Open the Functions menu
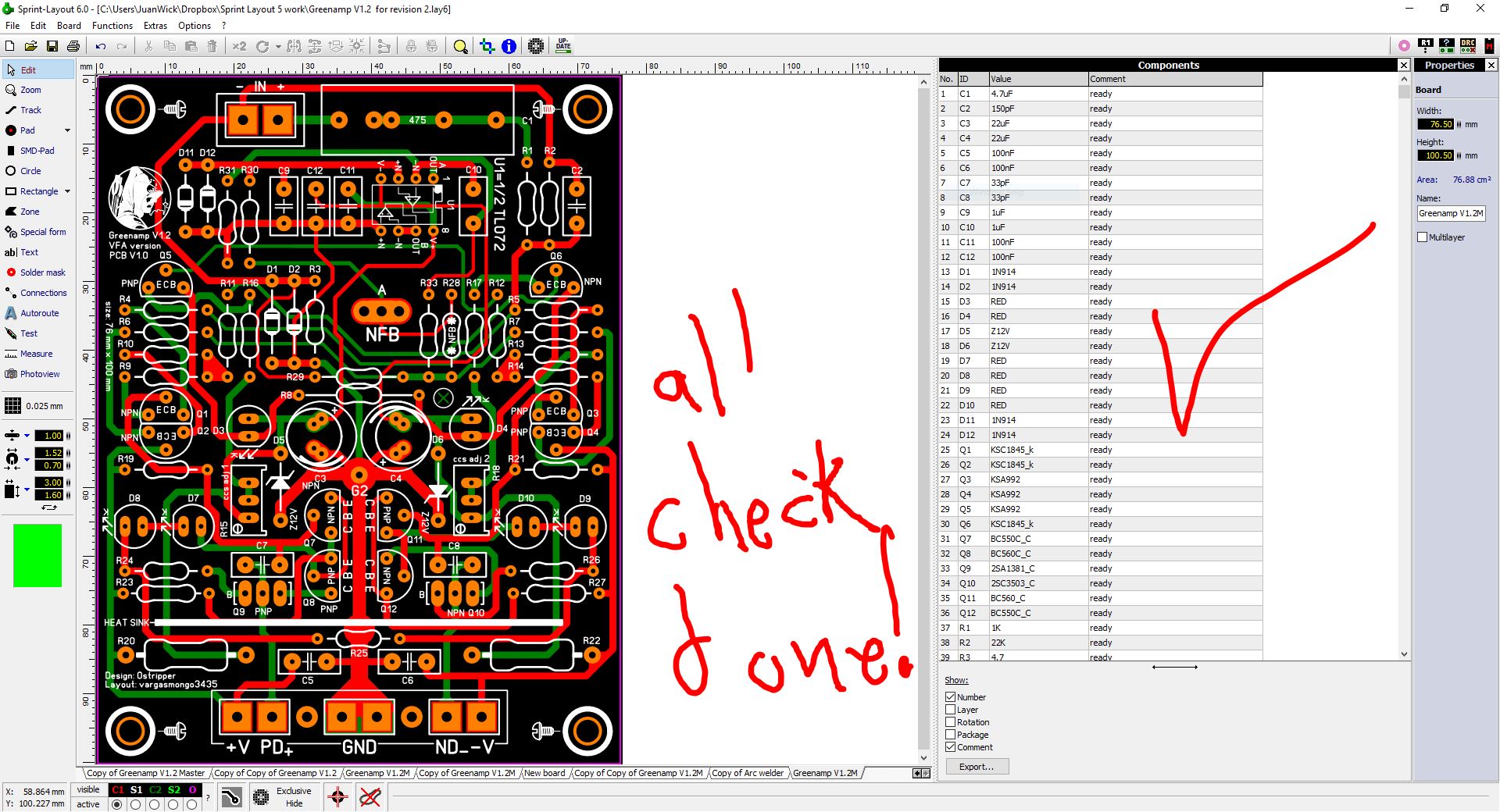Viewport: 1500px width, 812px height. pyautogui.click(x=112, y=26)
